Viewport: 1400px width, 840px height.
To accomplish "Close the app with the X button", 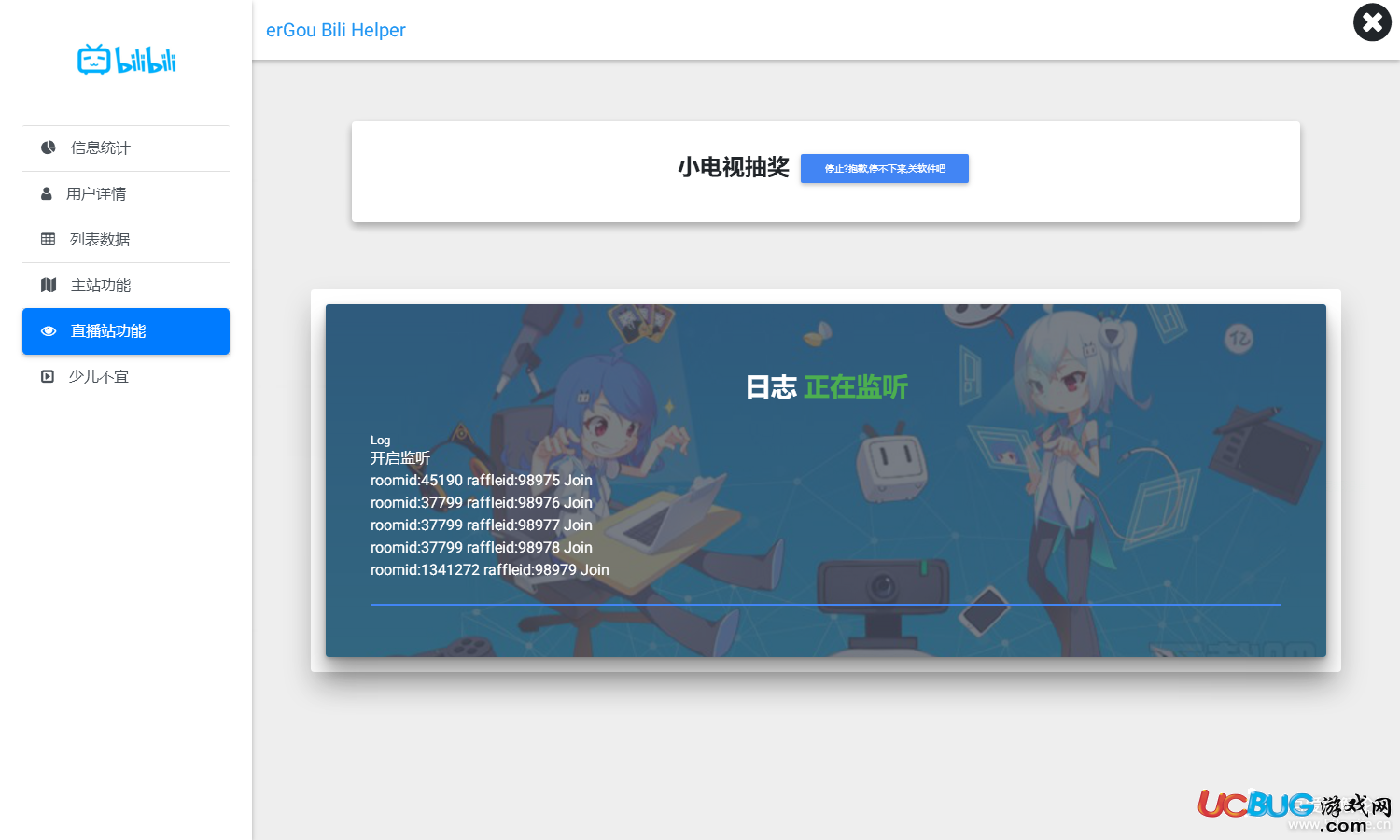I will (x=1372, y=22).
